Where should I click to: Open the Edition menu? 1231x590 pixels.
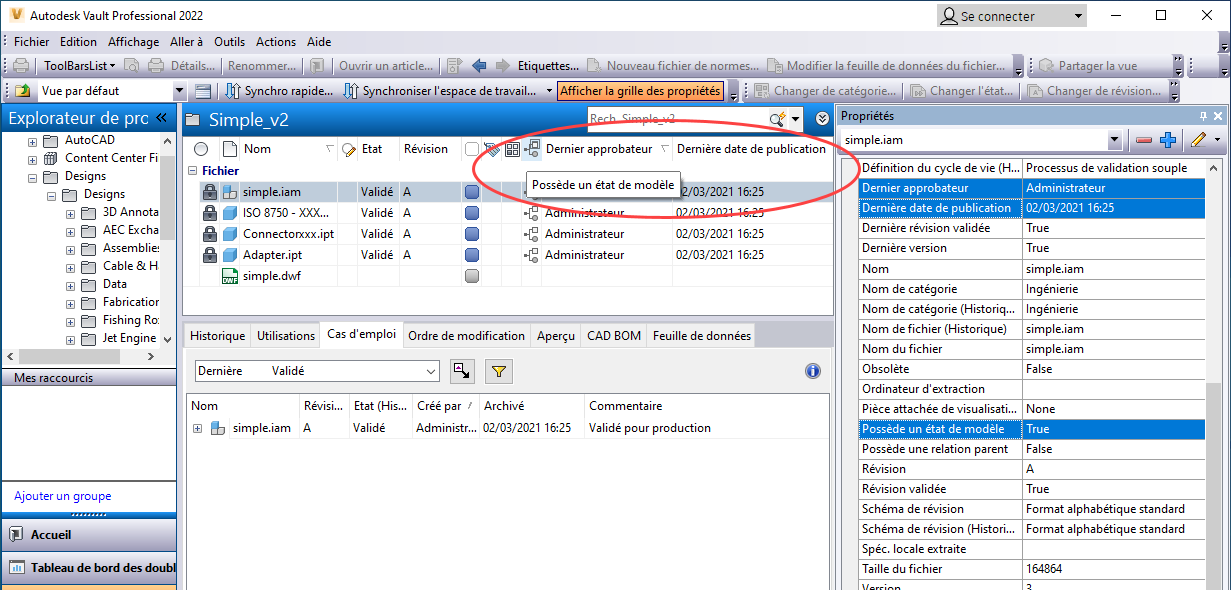[x=78, y=42]
